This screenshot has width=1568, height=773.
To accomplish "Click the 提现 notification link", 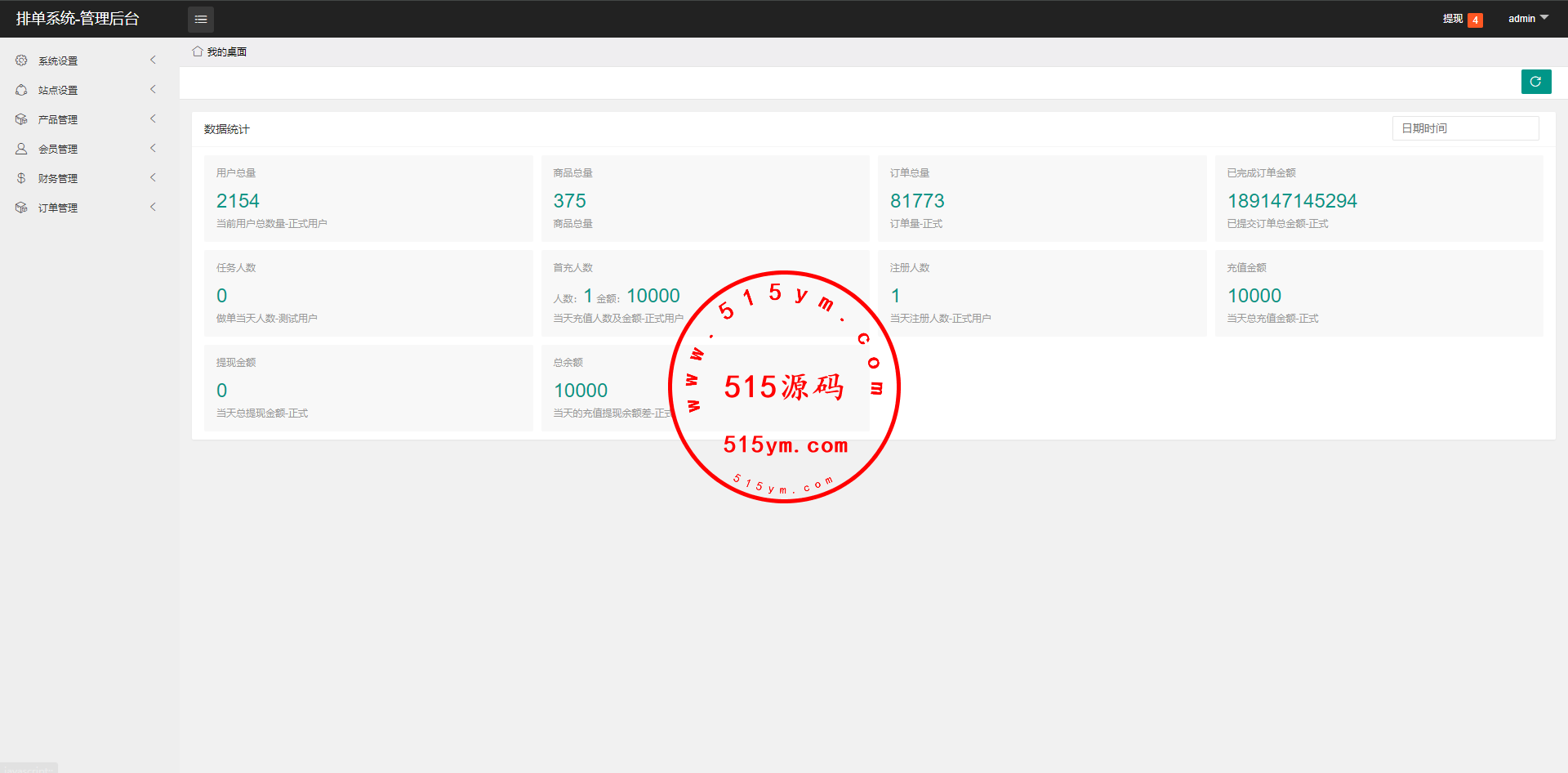I will tap(1452, 19).
